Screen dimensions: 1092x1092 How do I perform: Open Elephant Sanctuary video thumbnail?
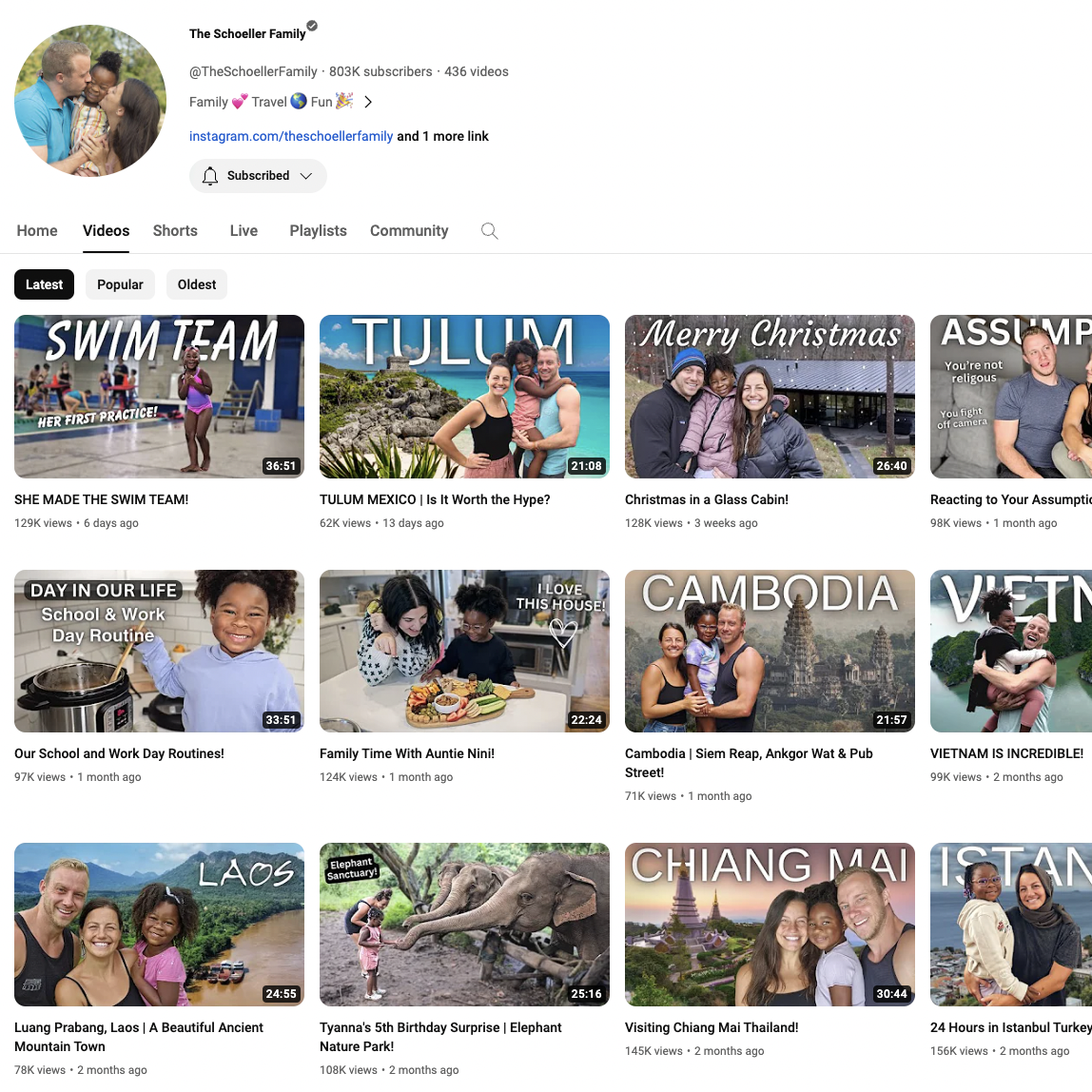[x=464, y=925]
